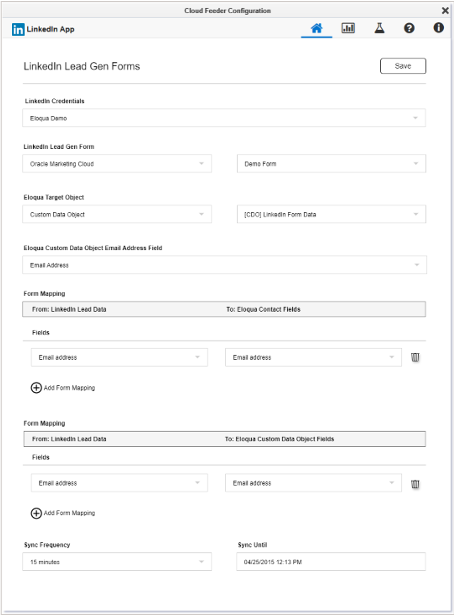The height and width of the screenshot is (616, 454).
Task: Open the info icon
Action: click(439, 28)
